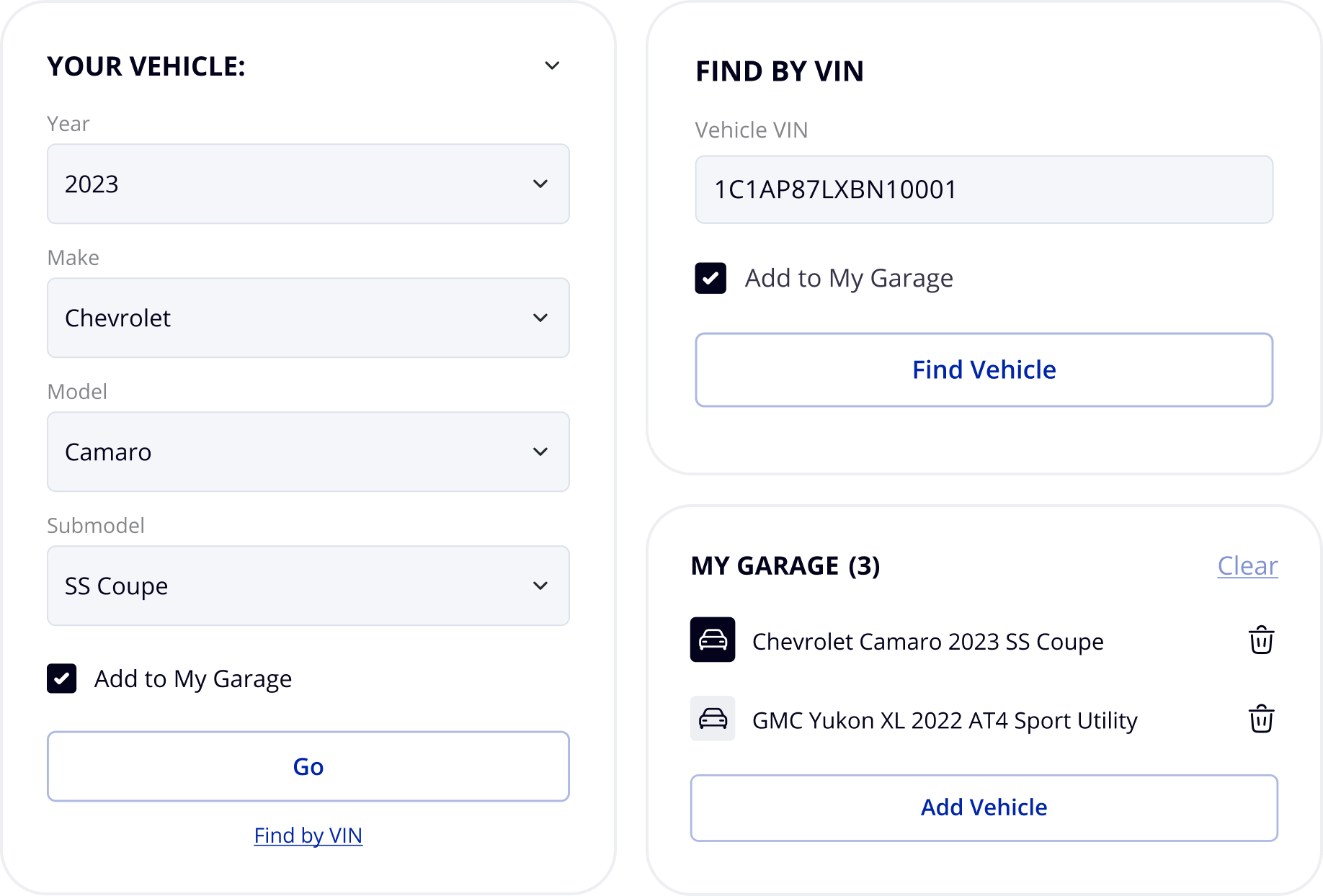Click the Go button
Screen dimensions: 1323x896
tap(308, 766)
